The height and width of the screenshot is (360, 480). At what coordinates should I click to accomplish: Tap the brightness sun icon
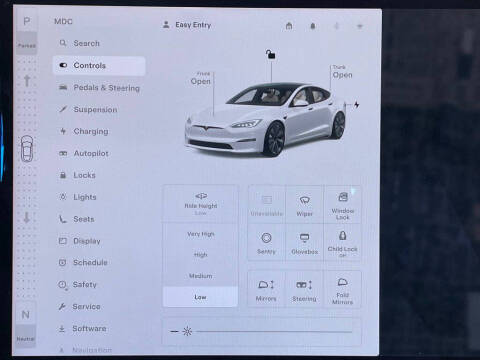click(187, 331)
